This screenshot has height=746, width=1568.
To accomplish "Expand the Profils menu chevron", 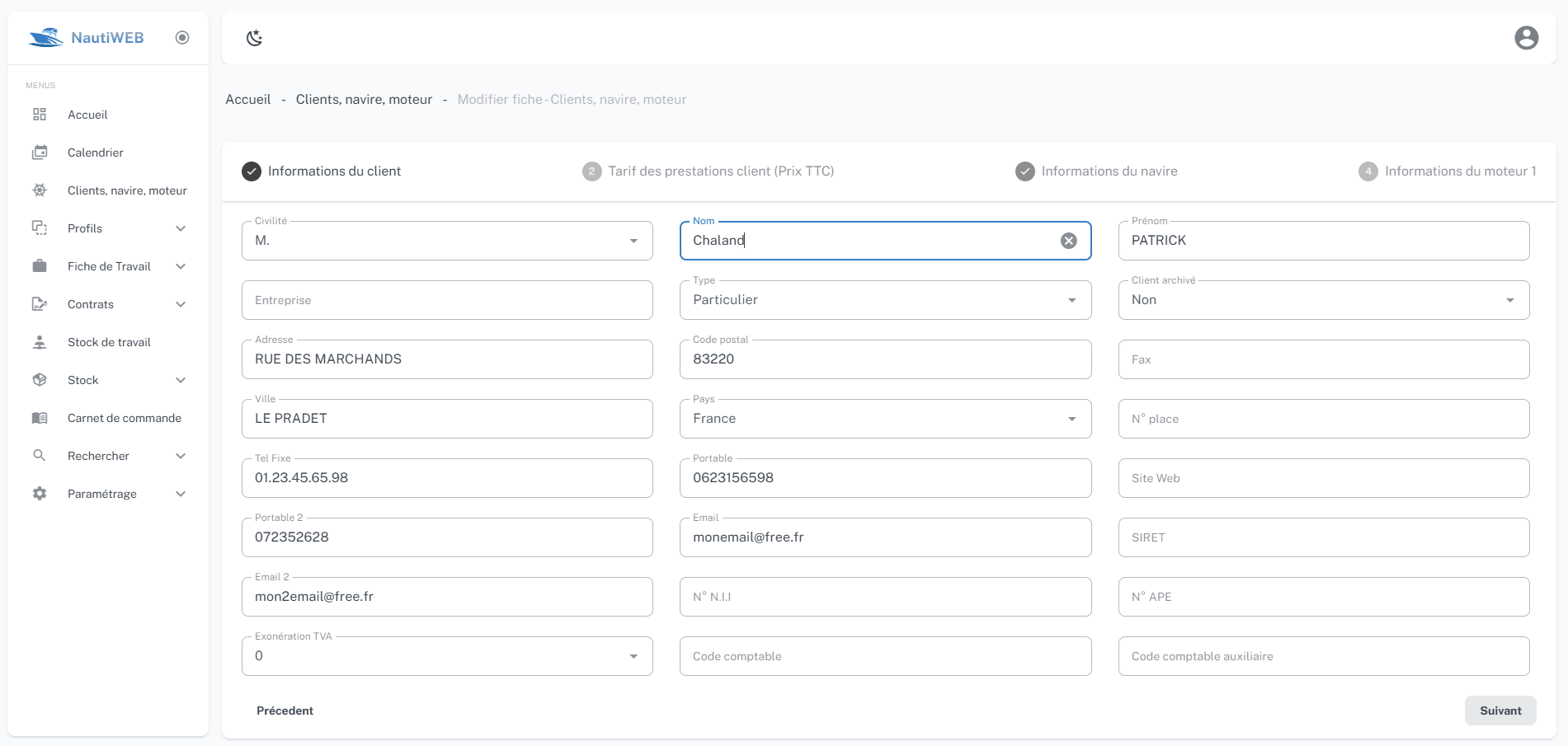I will (181, 228).
